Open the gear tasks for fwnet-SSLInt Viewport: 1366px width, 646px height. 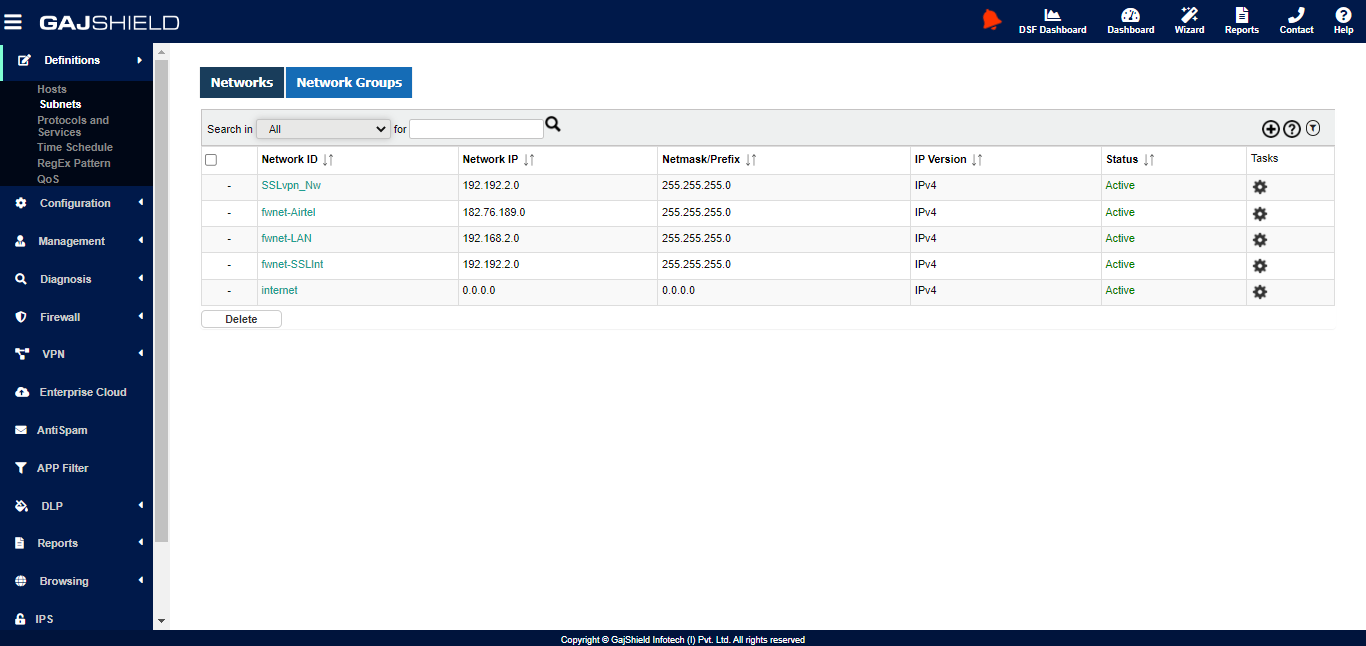pyautogui.click(x=1260, y=266)
